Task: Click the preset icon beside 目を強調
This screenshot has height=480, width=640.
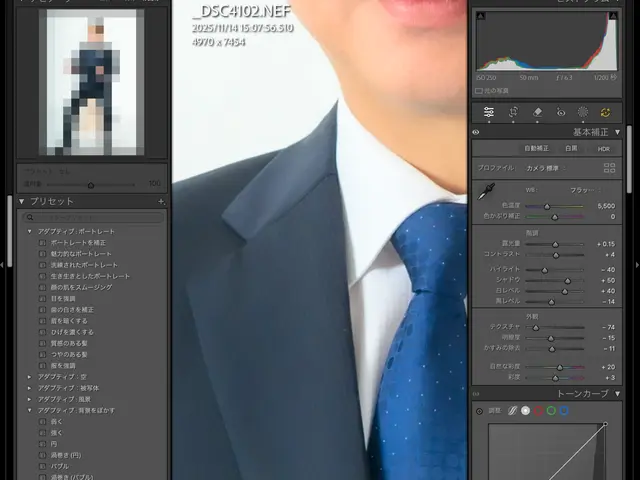Action: (42, 298)
